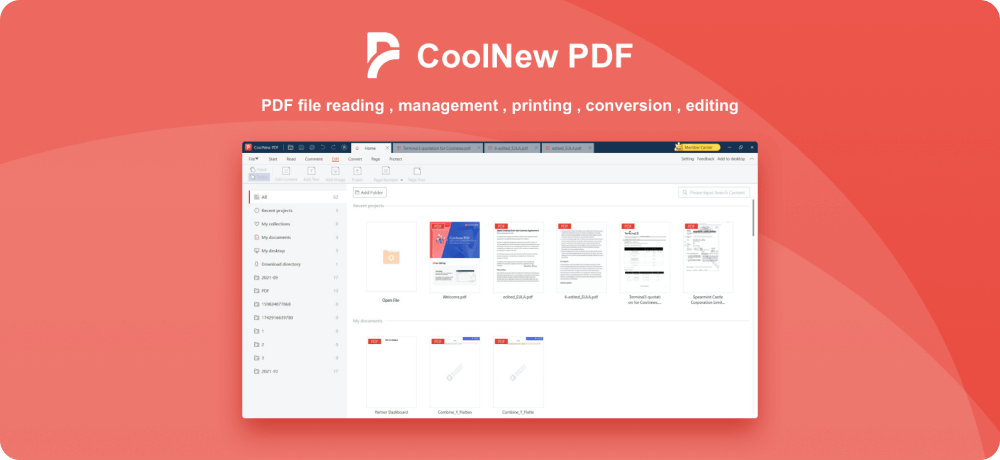Click the undo arrow icon
Image resolution: width=1000 pixels, height=460 pixels.
point(323,147)
